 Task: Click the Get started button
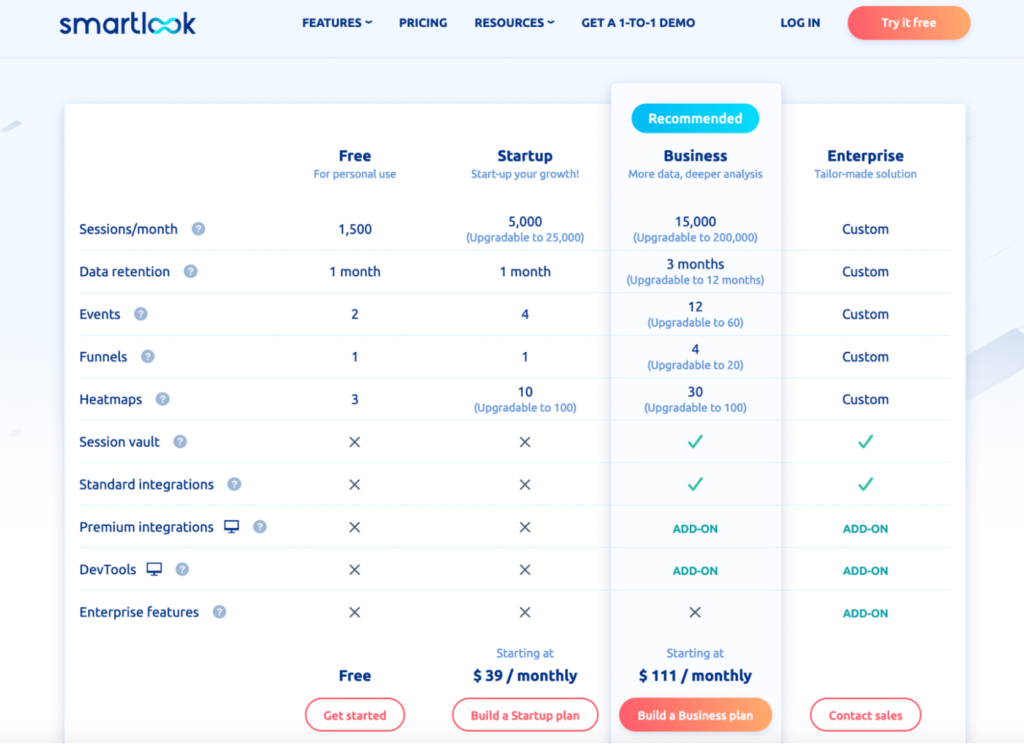click(x=355, y=715)
